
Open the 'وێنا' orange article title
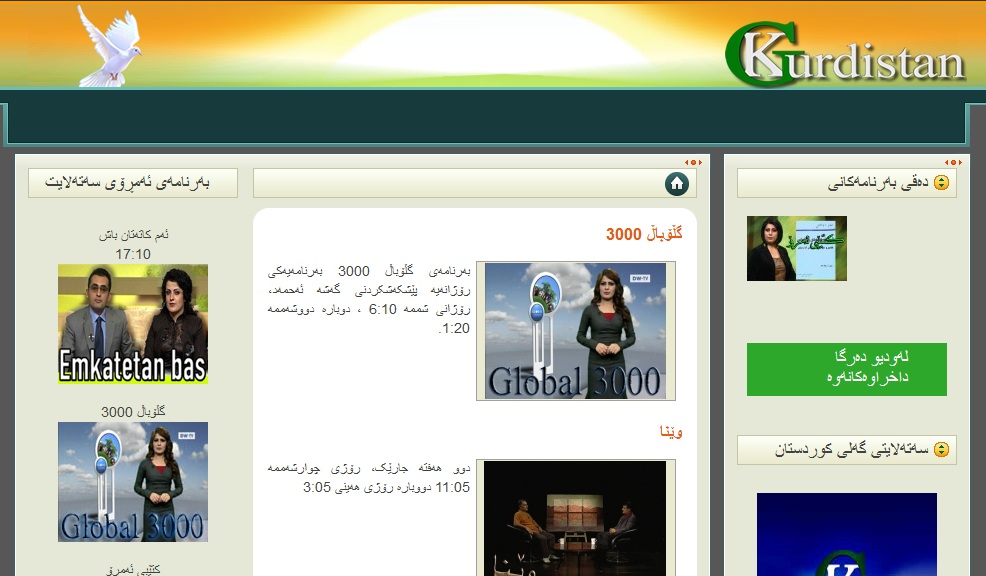click(x=670, y=432)
